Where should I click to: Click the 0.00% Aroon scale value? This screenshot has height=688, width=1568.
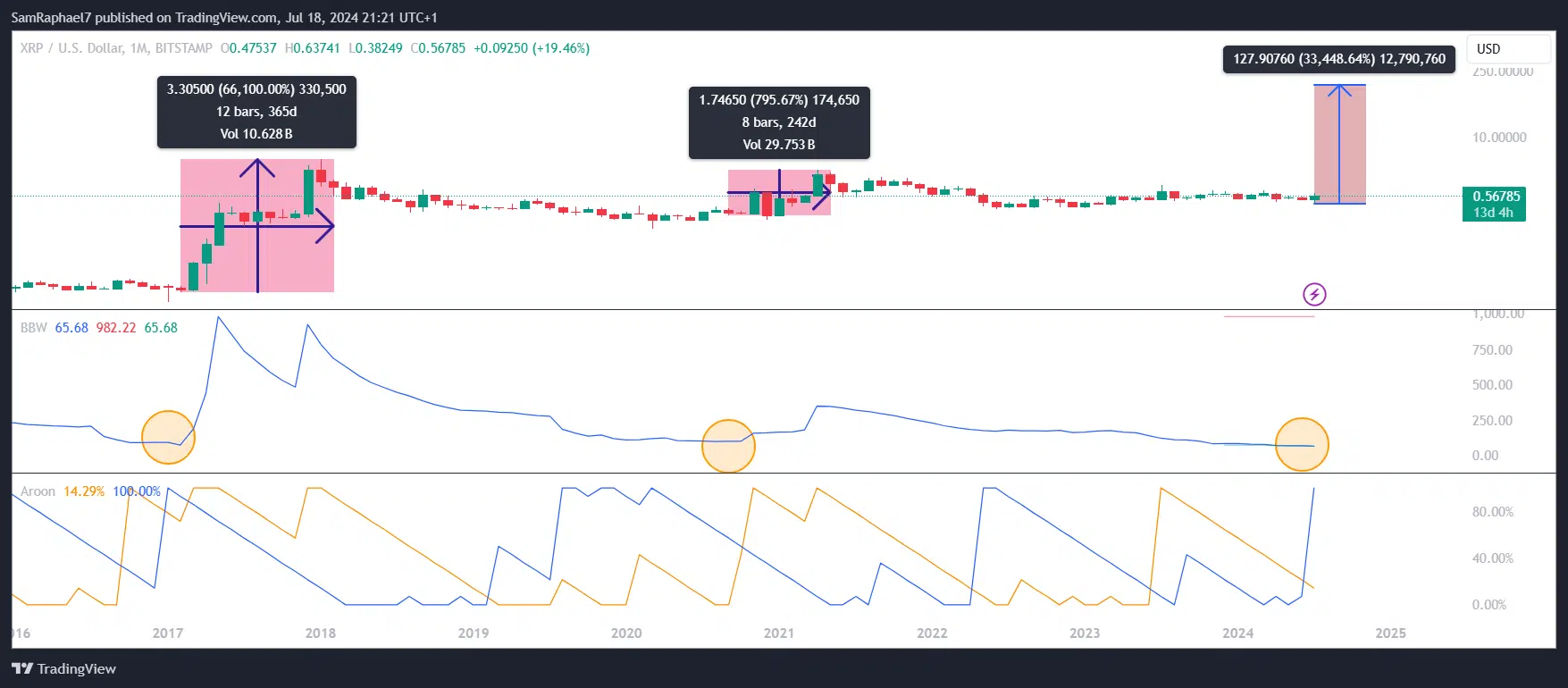[1488, 605]
